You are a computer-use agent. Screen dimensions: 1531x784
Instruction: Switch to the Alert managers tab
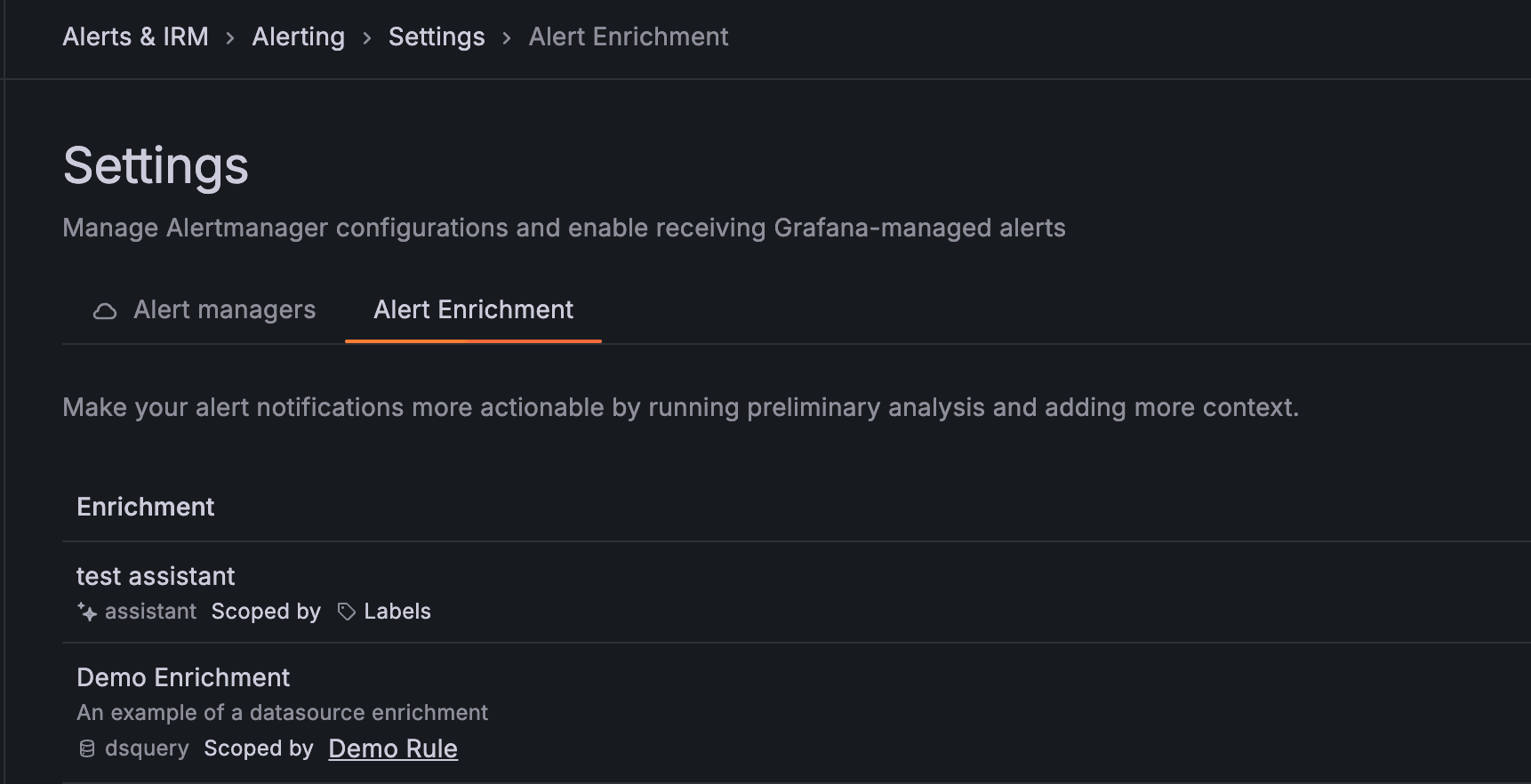[x=224, y=309]
